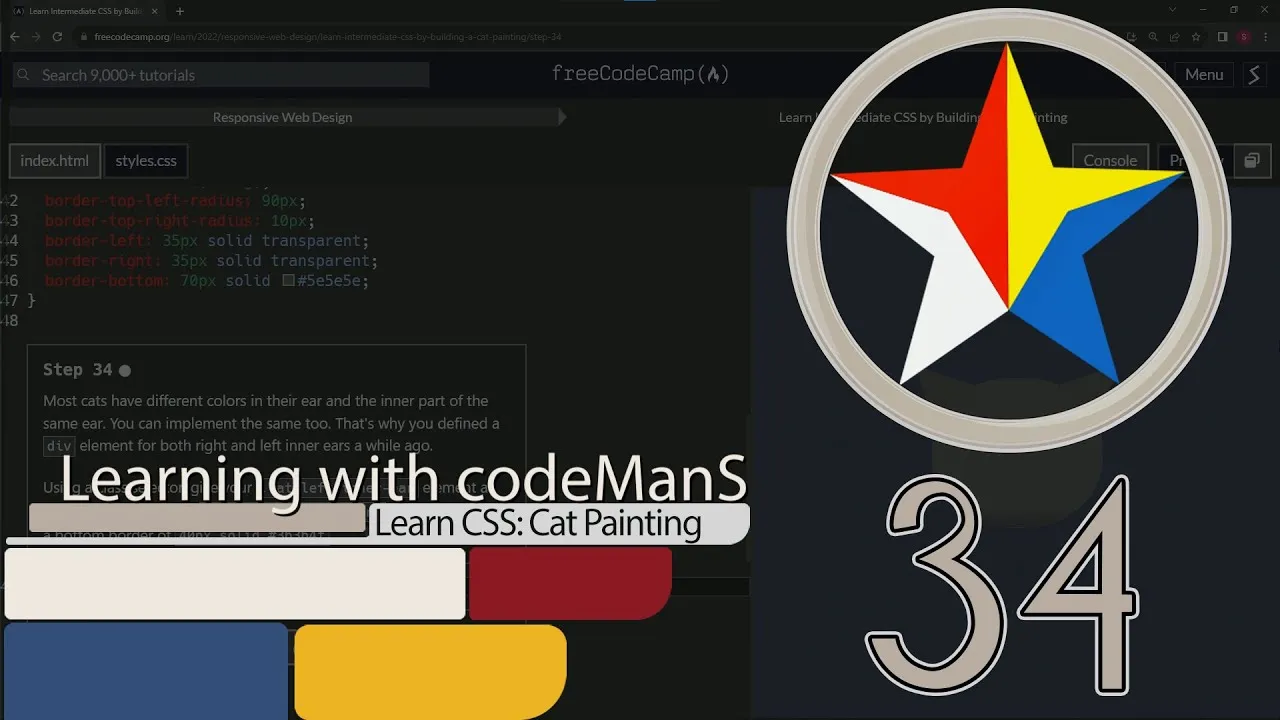1280x720 pixels.
Task: Open the tab search chevron in title bar
Action: tap(1173, 10)
